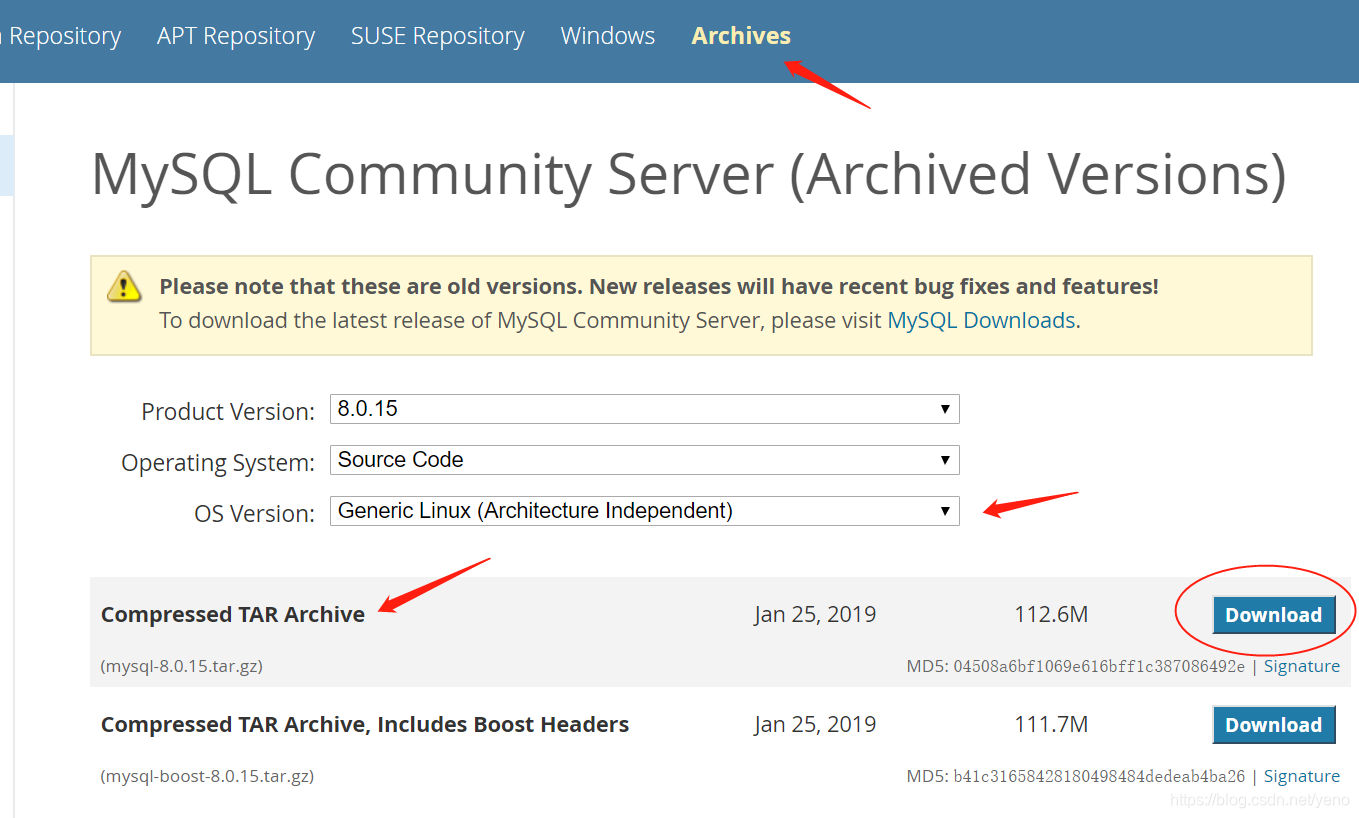Open the Operating System dropdown
This screenshot has width=1359, height=818.
tap(645, 460)
